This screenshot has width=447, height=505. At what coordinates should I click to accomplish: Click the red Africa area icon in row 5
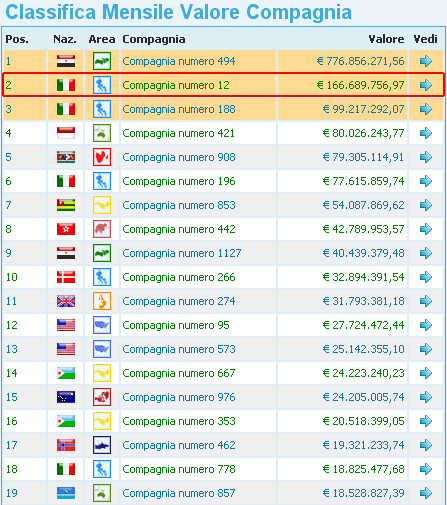pyautogui.click(x=102, y=157)
